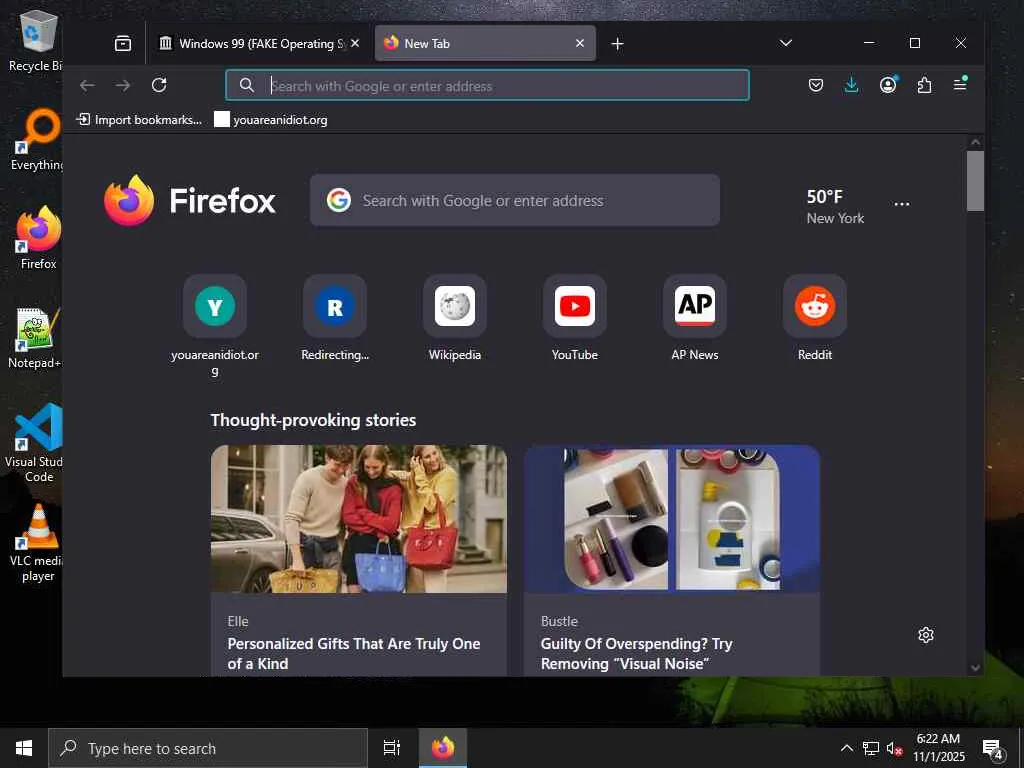This screenshot has width=1024, height=768.
Task: Click scrollbar up arrow
Action: 975,142
